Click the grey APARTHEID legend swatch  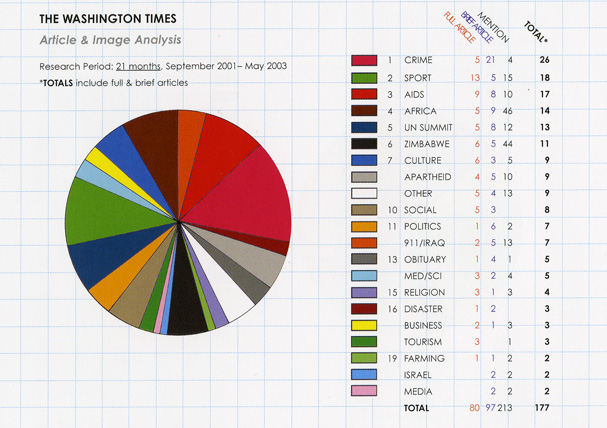pos(364,177)
